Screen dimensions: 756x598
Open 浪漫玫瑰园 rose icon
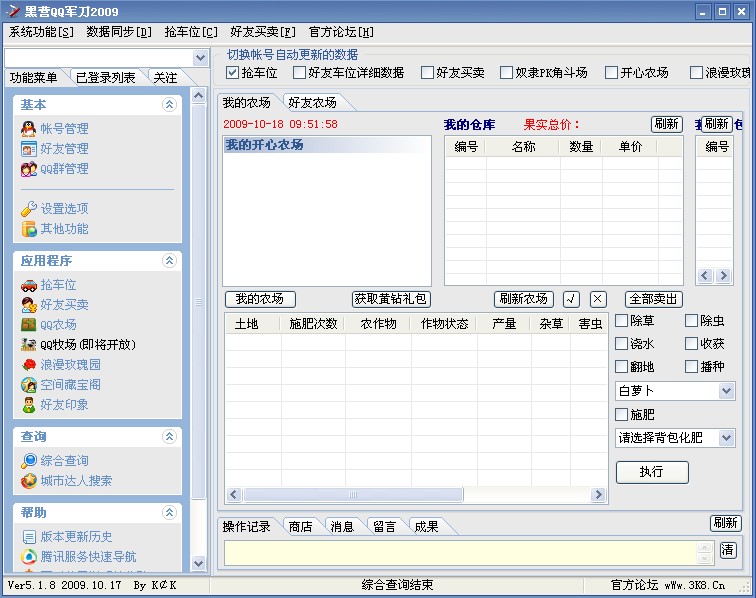(29, 365)
